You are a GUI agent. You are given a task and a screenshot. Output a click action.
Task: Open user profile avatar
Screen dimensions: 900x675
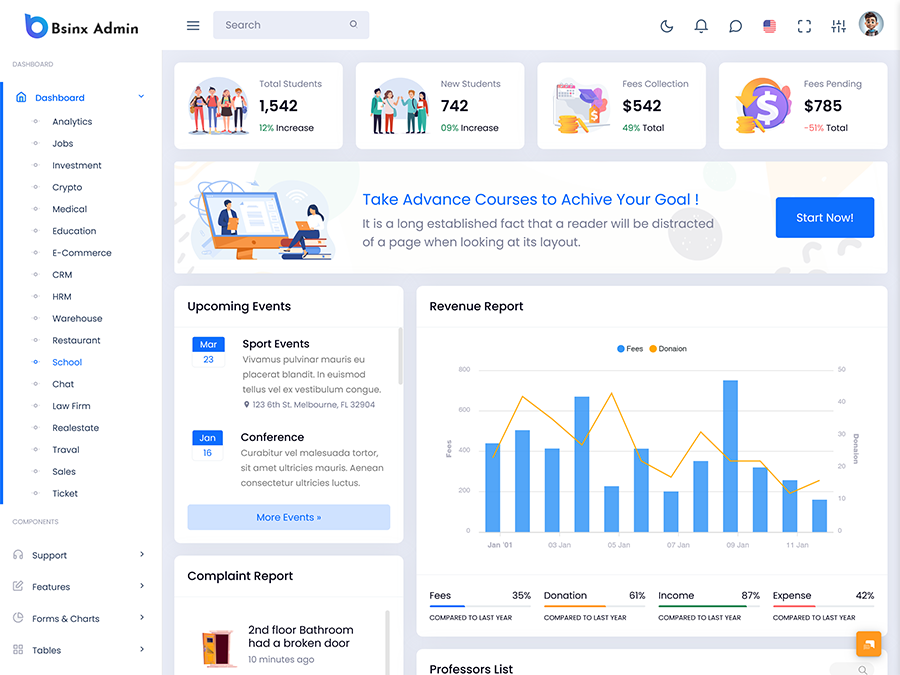coord(871,24)
